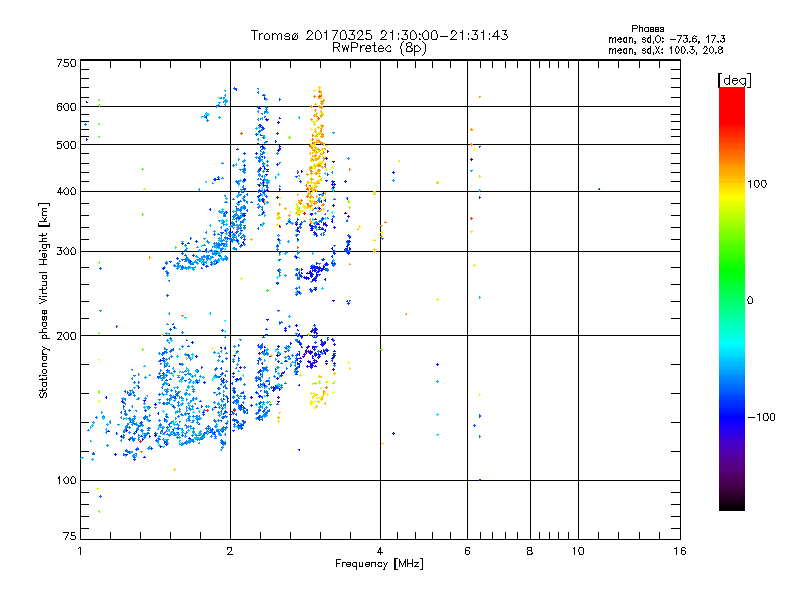Click the phase colorbar gradient
Viewport: 800px width, 600px height.
click(x=732, y=299)
